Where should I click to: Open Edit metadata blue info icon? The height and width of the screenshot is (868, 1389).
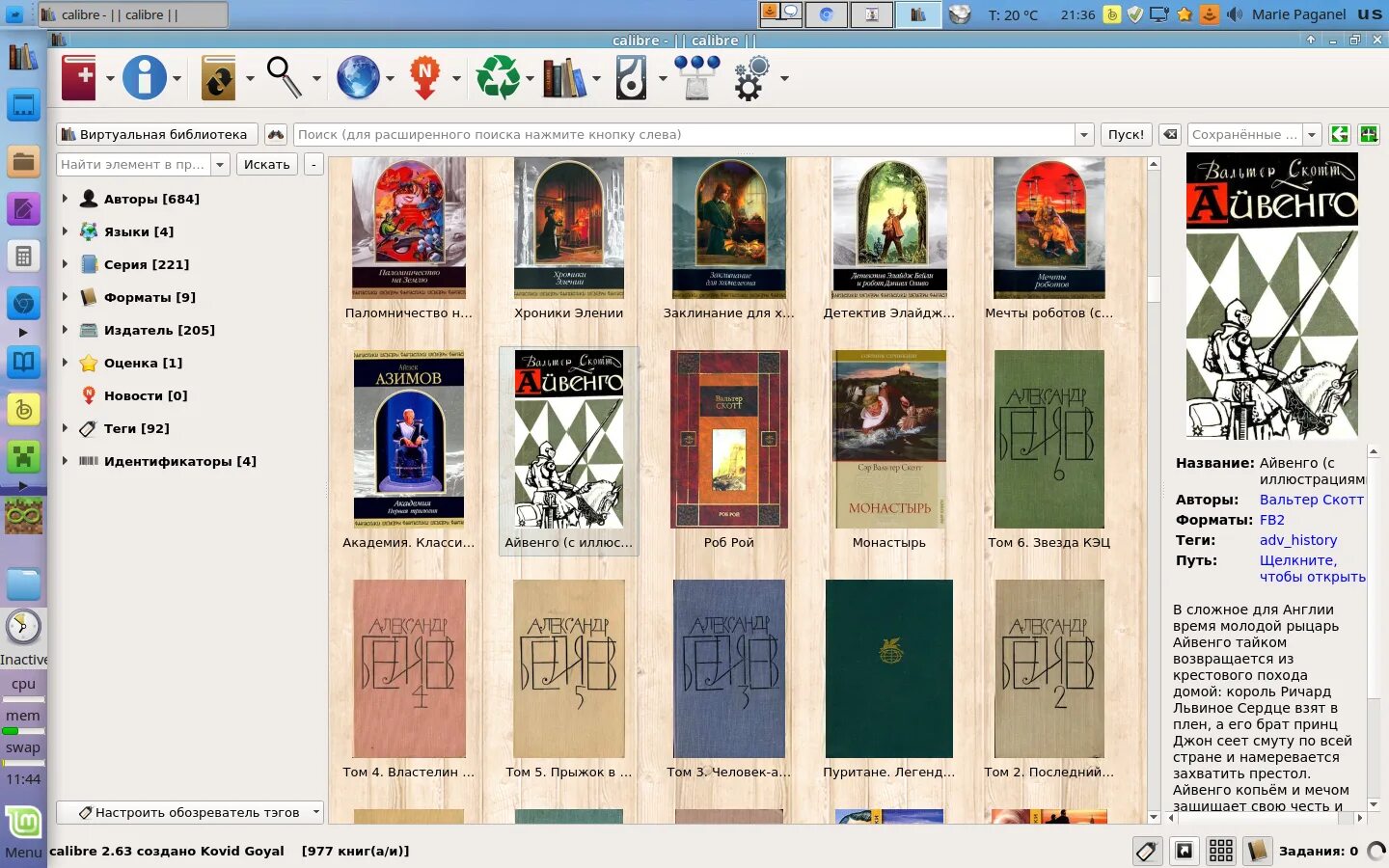(145, 78)
